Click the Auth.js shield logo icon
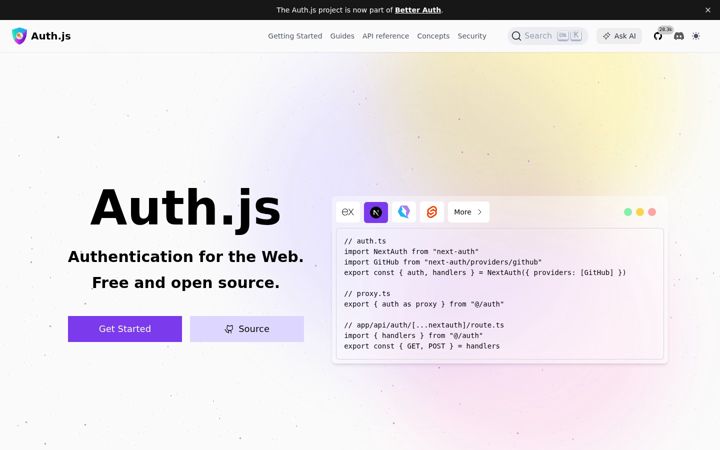This screenshot has height=450, width=720. 19,36
